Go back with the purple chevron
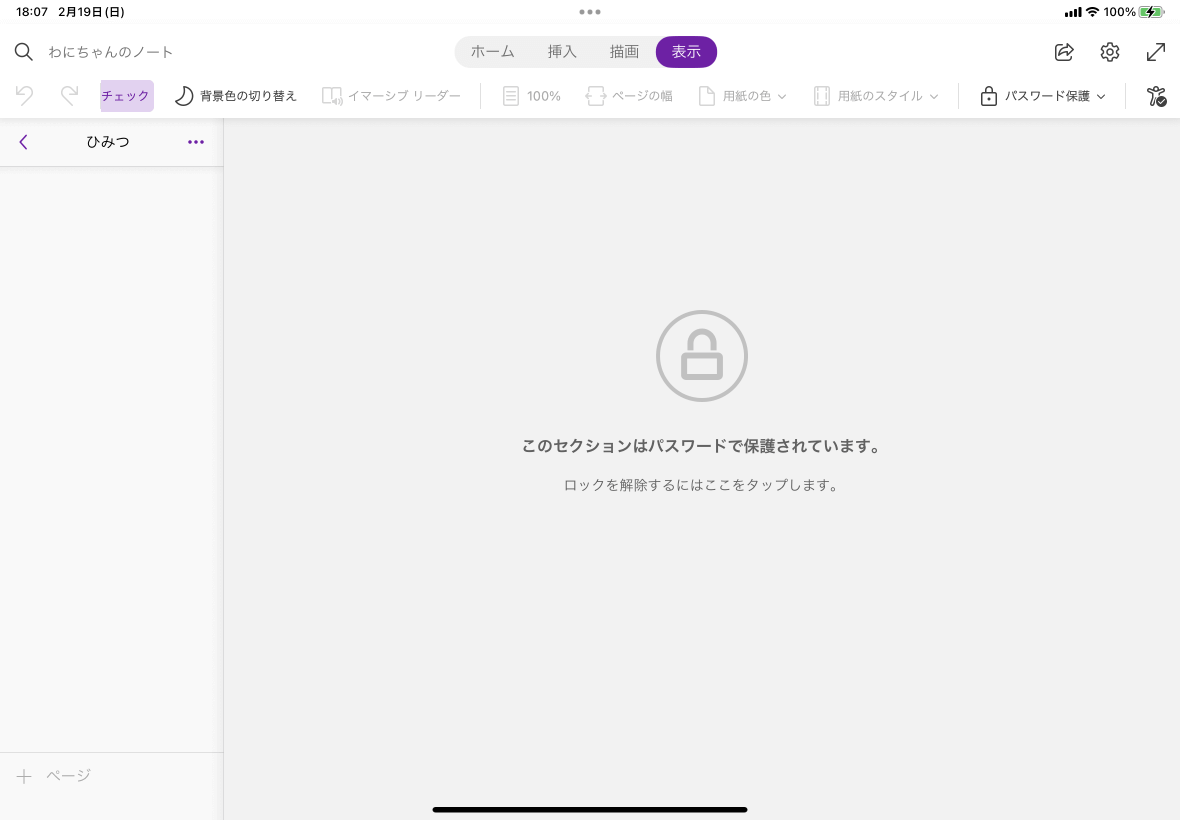 pos(23,142)
